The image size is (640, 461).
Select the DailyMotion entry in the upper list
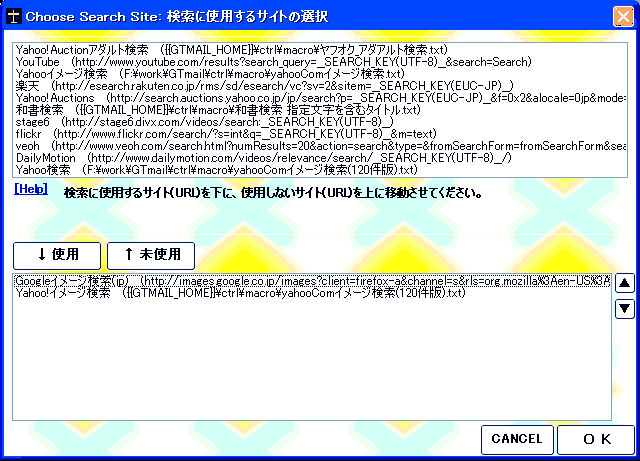320,158
